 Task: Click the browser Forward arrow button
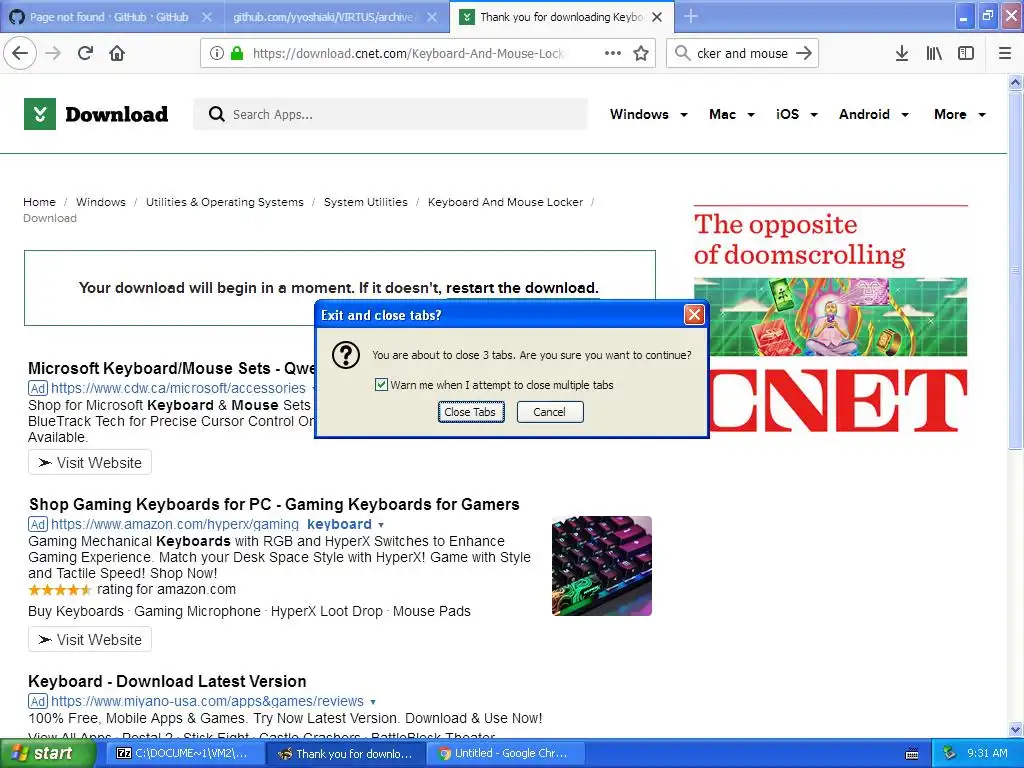(54, 54)
